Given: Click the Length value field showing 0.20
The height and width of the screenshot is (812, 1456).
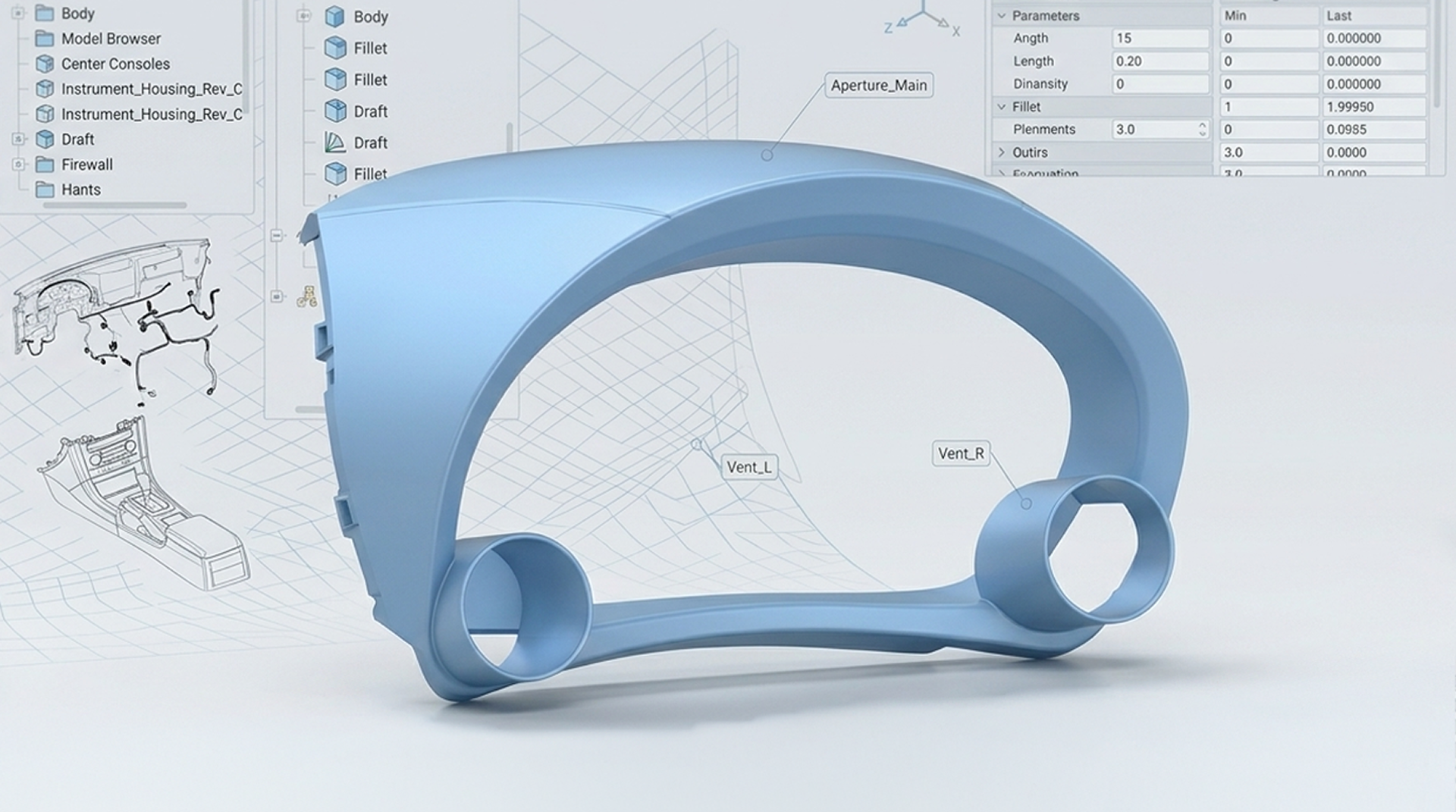Looking at the screenshot, I should click(x=1160, y=61).
